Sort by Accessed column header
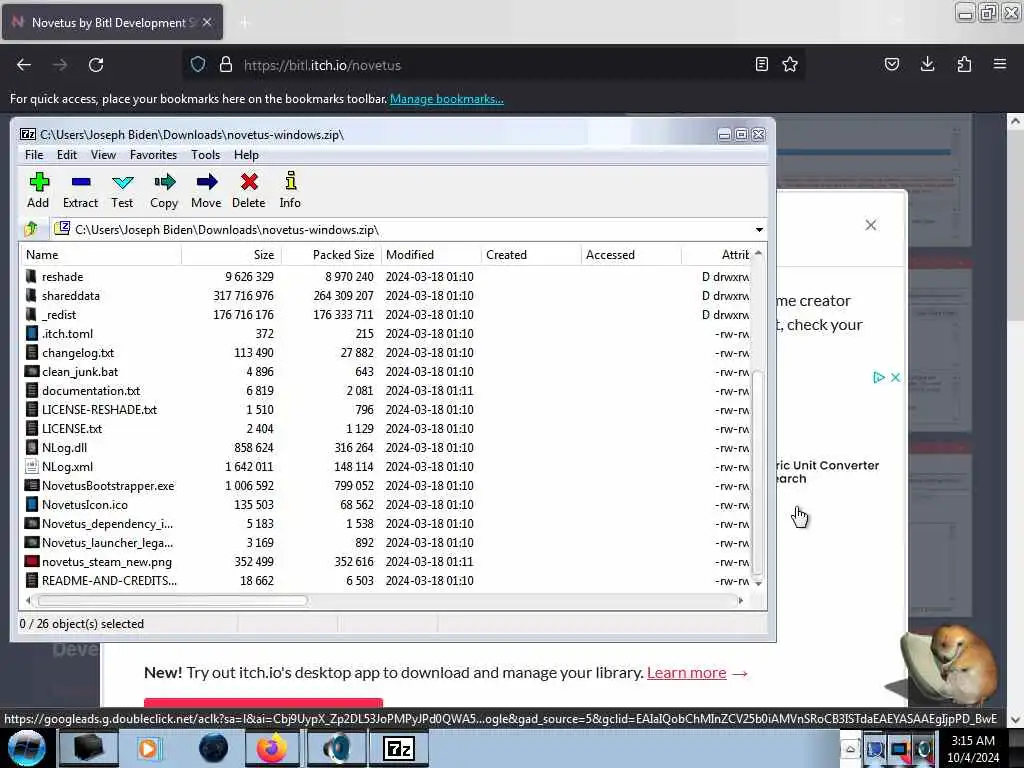This screenshot has width=1024, height=768. coord(630,255)
